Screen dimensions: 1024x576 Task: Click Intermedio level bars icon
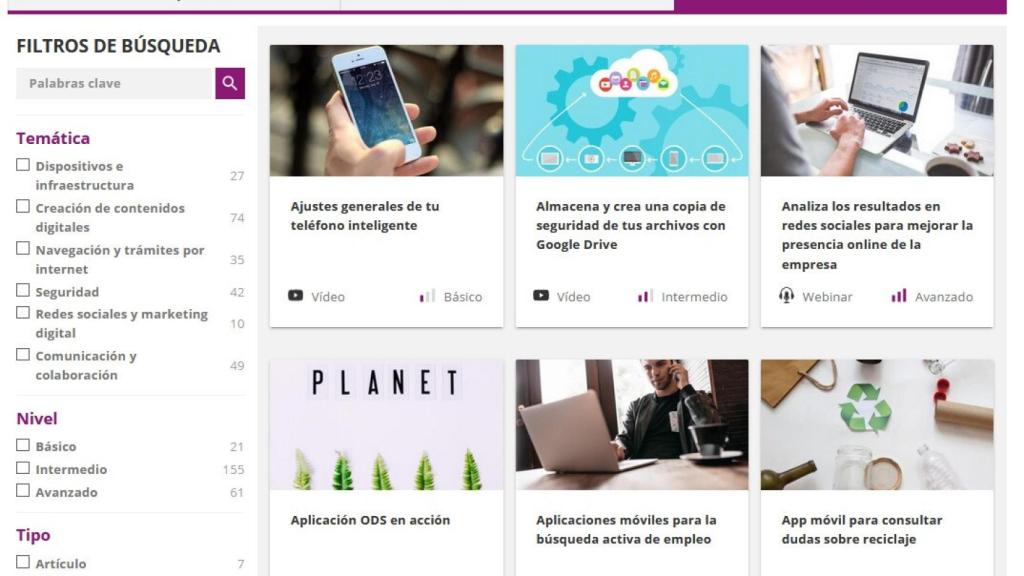click(645, 296)
